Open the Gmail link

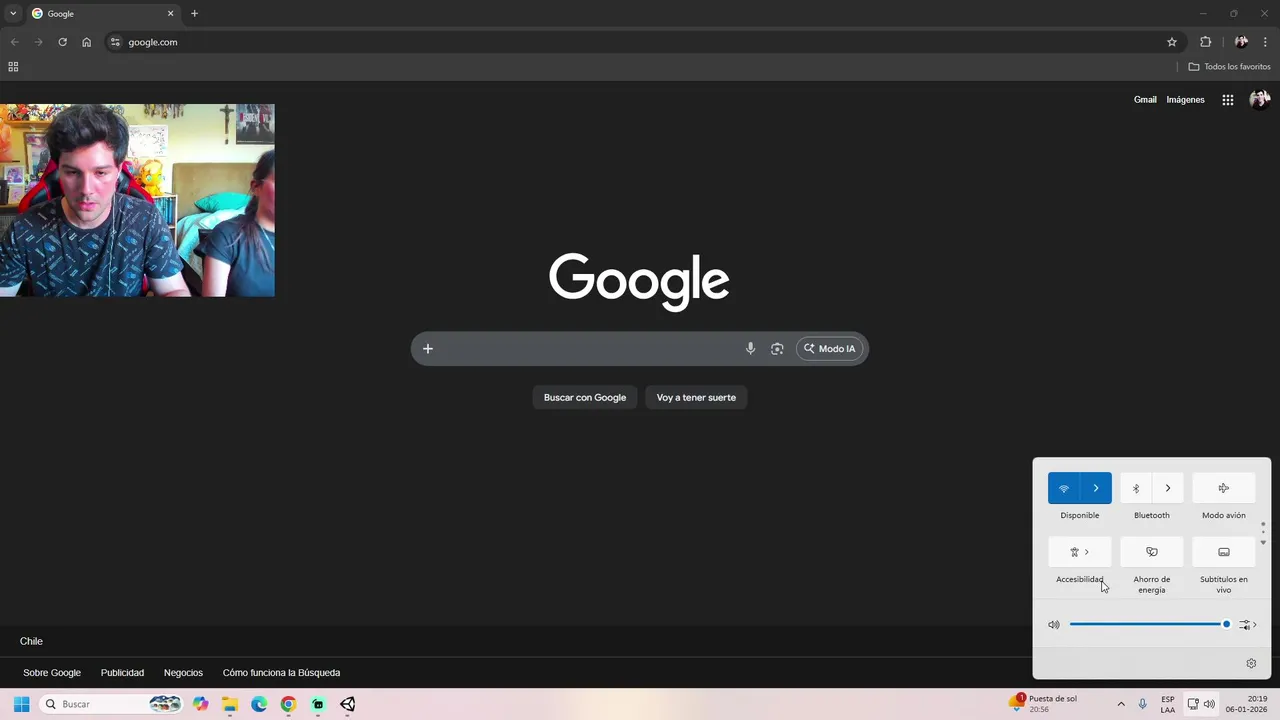[1145, 100]
